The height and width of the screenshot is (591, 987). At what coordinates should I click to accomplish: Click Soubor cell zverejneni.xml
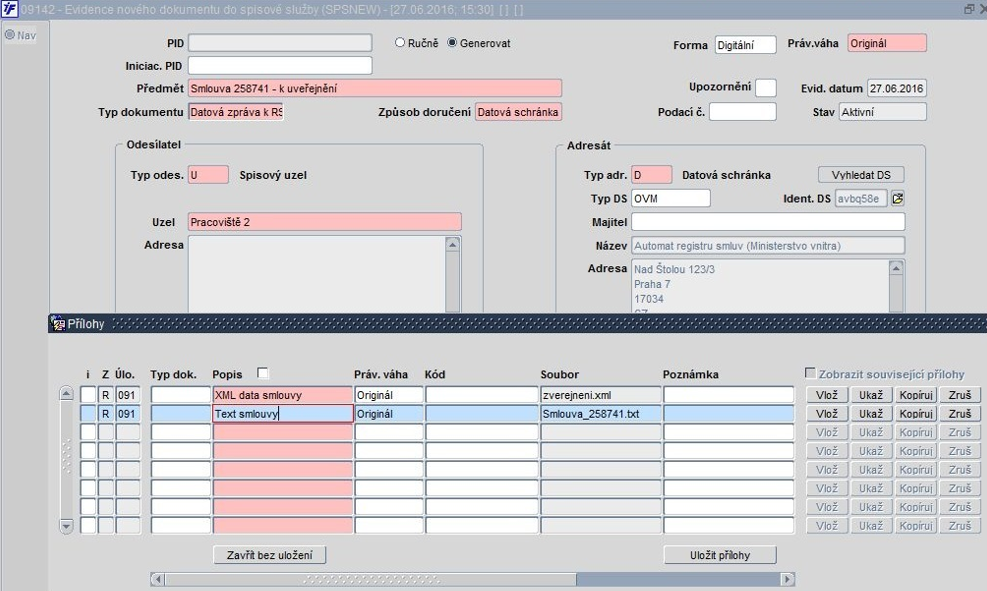pyautogui.click(x=601, y=395)
